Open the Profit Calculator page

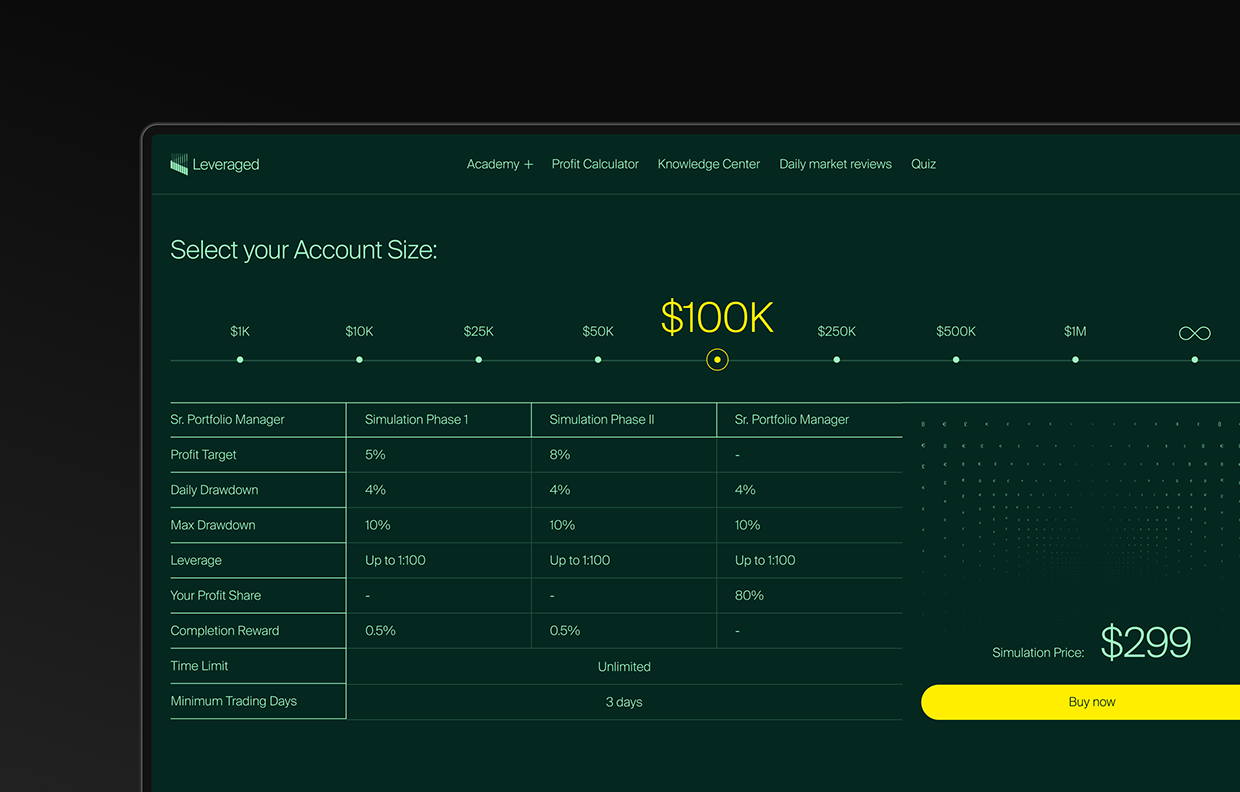point(595,164)
